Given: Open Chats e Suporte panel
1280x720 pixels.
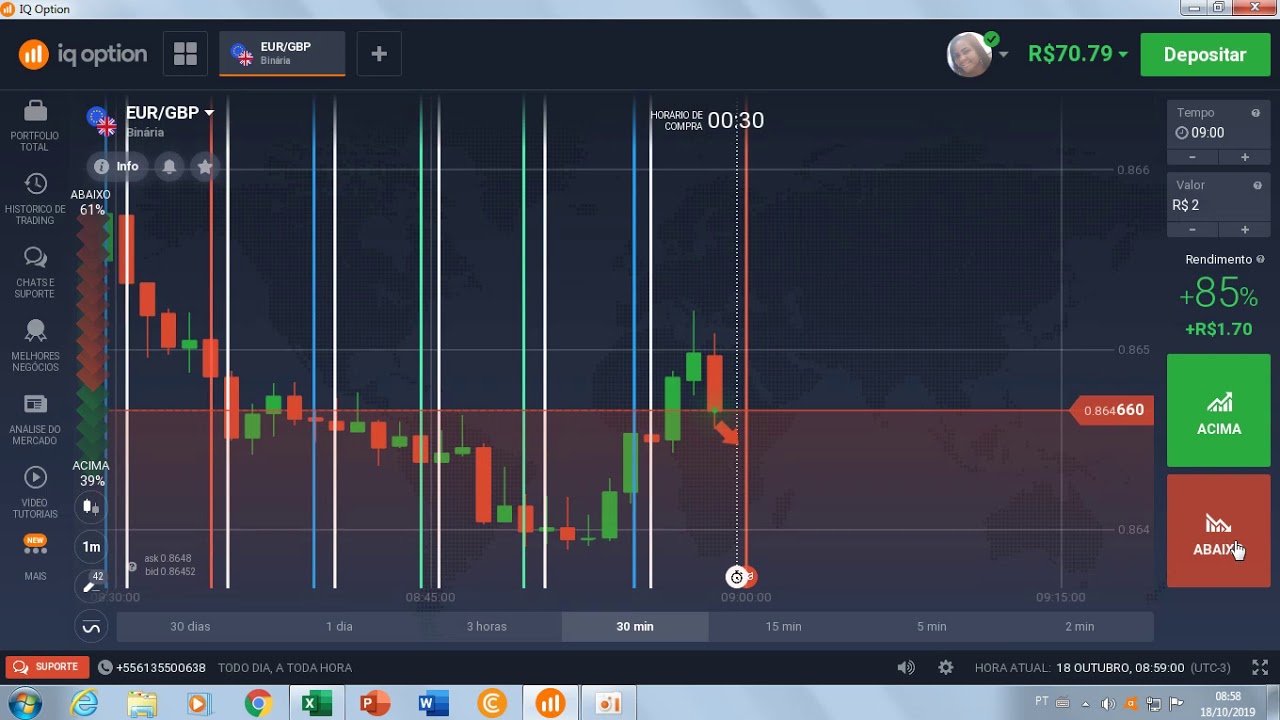Looking at the screenshot, I should coord(35,272).
